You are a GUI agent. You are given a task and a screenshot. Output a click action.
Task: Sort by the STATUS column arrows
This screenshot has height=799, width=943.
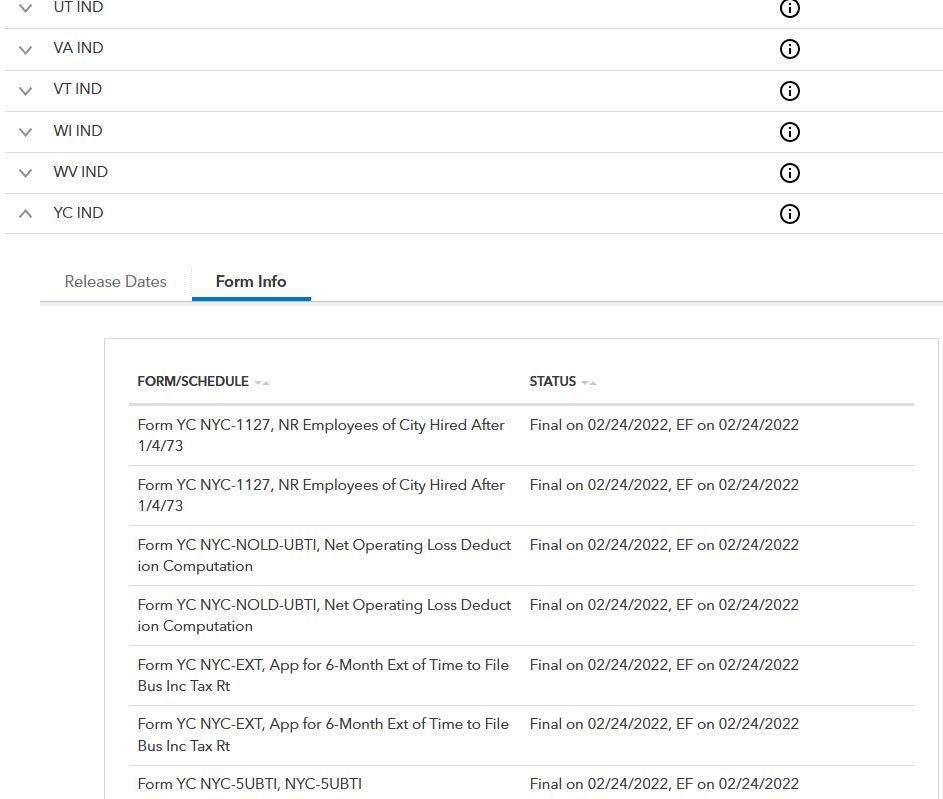click(589, 382)
